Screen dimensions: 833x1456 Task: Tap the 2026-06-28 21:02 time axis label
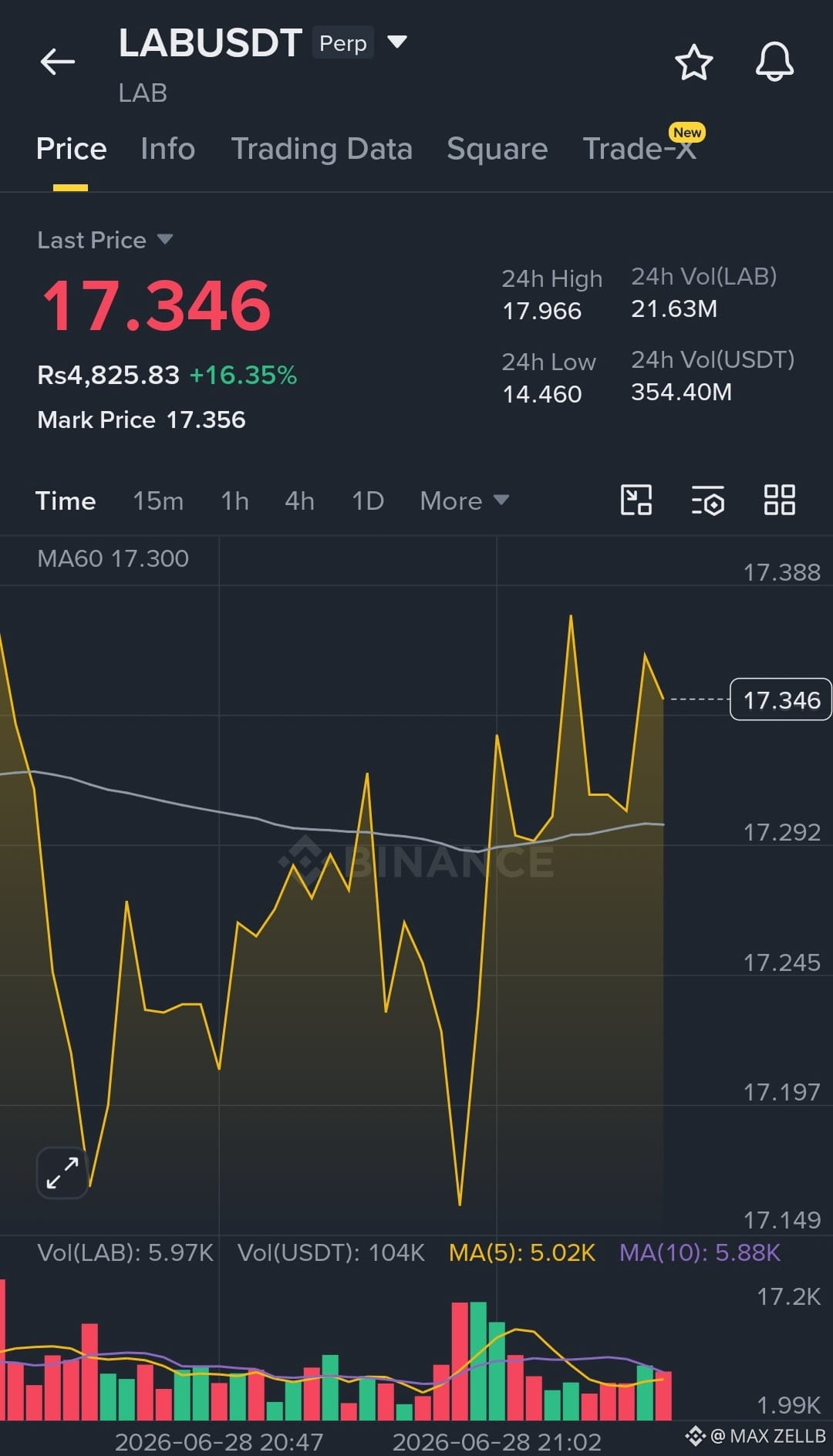coord(497,1441)
